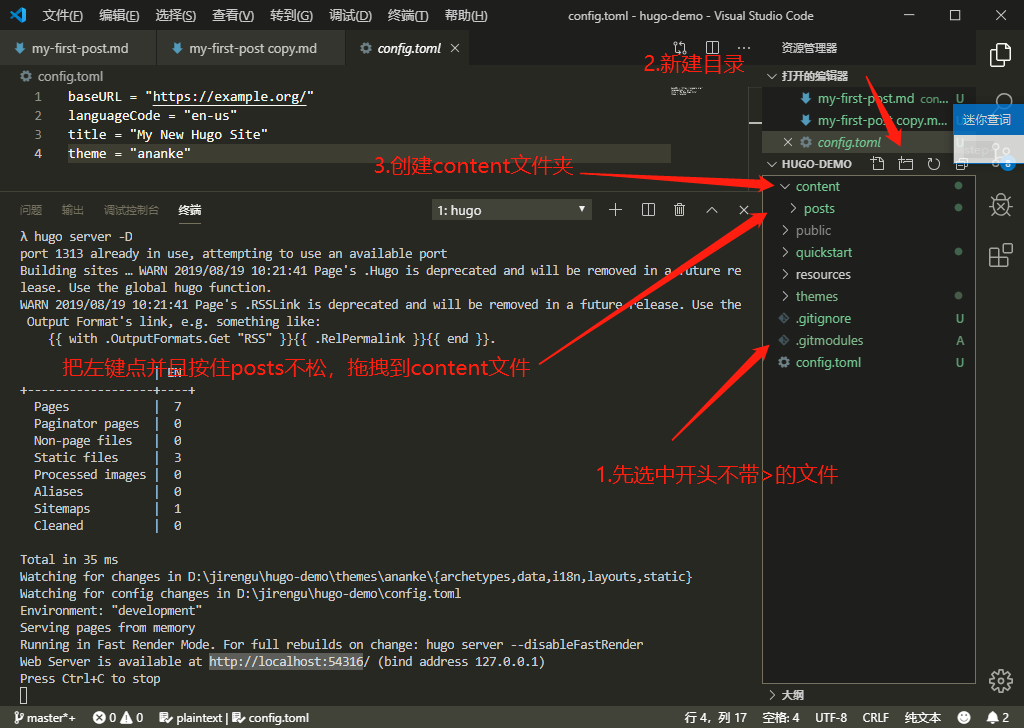Maximize the panel with the up chevron
1024x728 pixels.
click(x=712, y=210)
